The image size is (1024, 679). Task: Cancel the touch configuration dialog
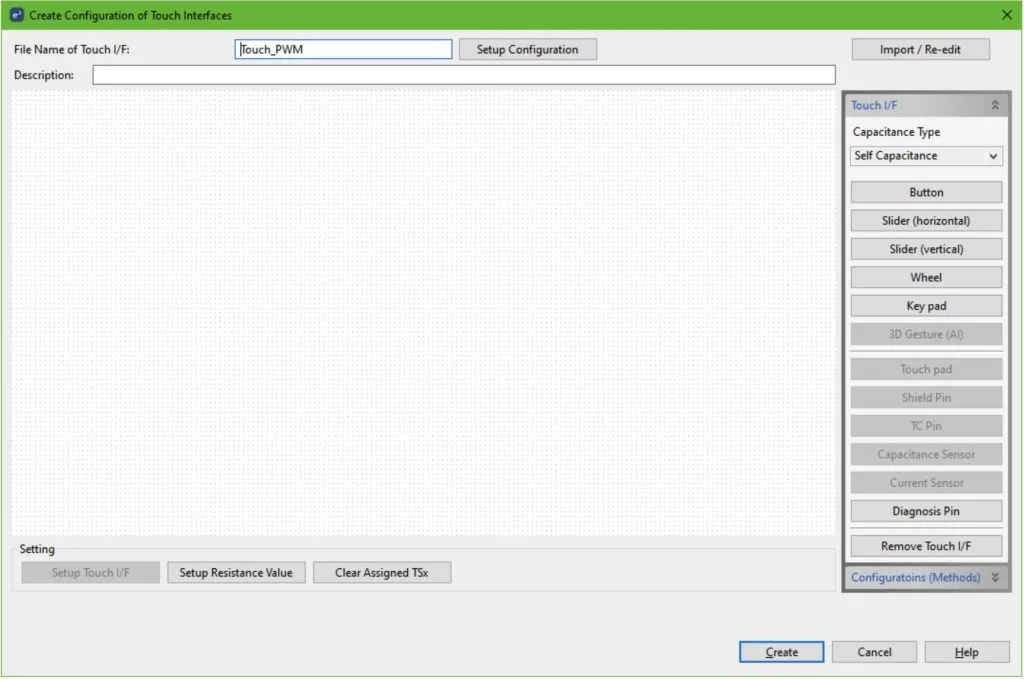874,651
